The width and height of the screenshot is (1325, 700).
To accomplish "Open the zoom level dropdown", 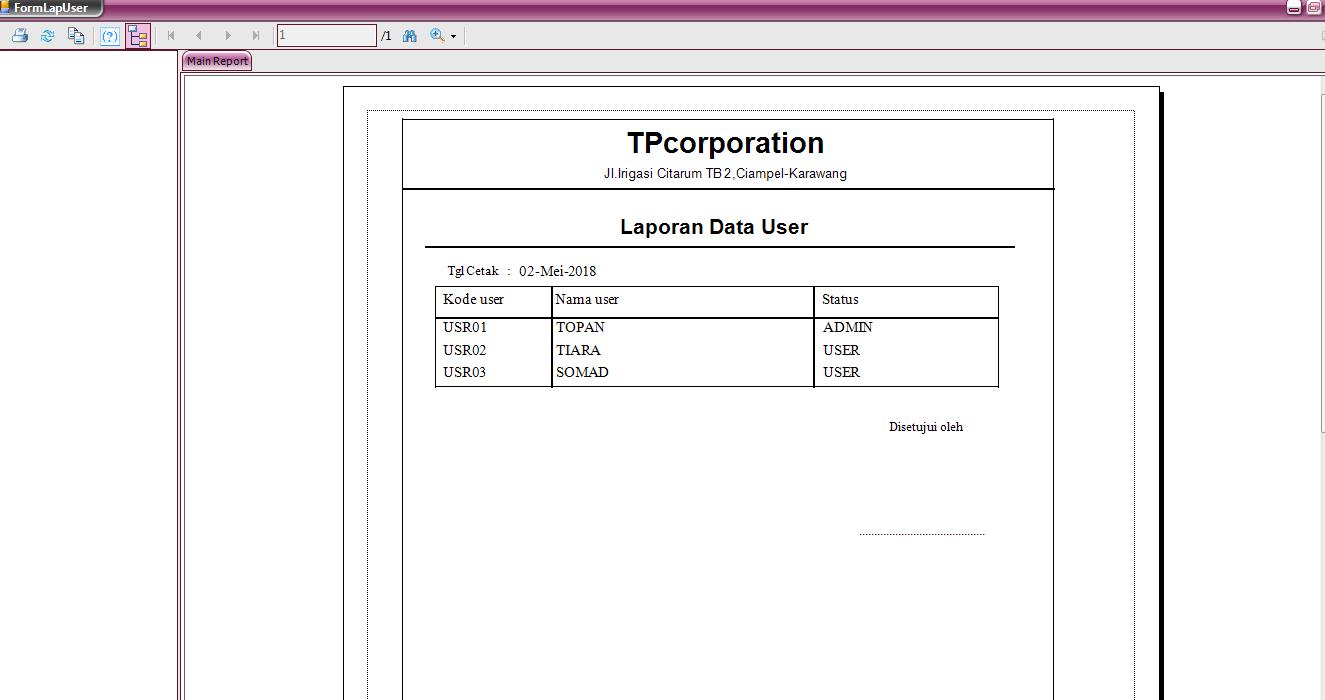I will (452, 35).
